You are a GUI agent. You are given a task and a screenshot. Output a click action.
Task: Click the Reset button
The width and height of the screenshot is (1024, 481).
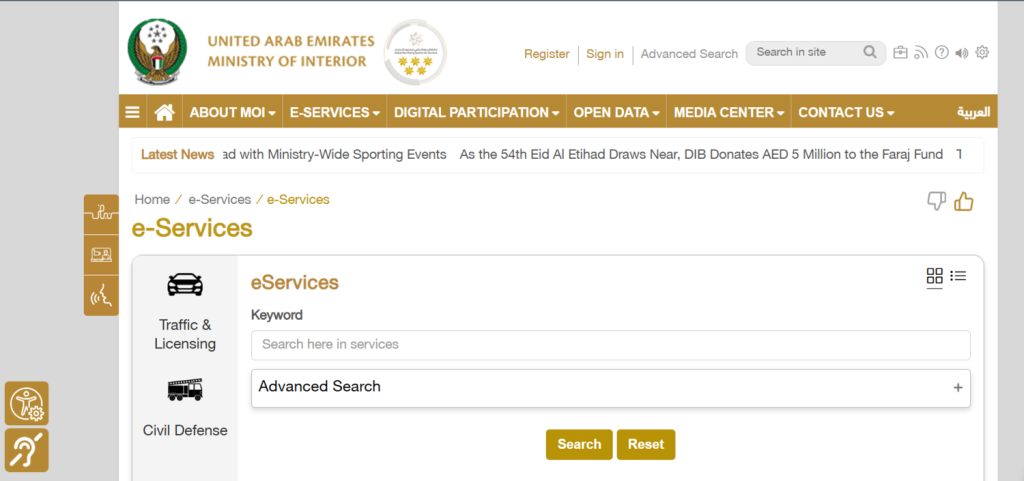pos(646,444)
